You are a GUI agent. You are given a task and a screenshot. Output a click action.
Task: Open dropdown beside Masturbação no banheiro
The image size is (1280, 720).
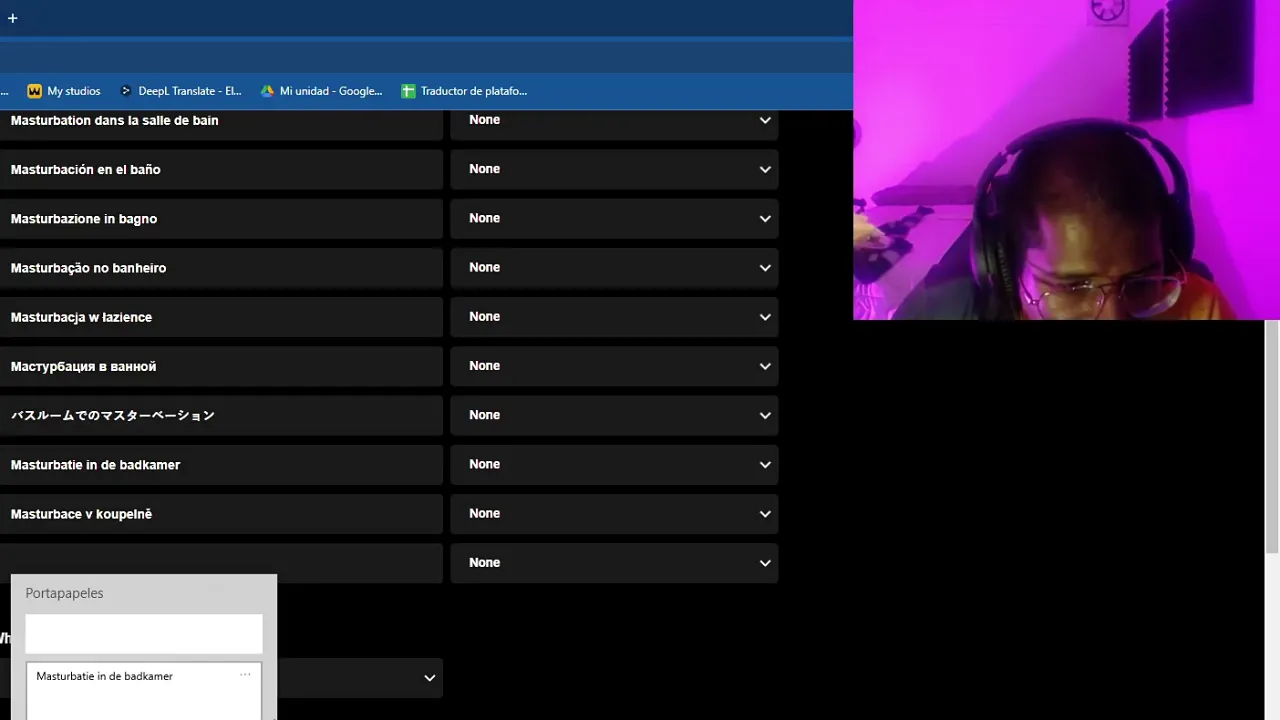pos(614,268)
